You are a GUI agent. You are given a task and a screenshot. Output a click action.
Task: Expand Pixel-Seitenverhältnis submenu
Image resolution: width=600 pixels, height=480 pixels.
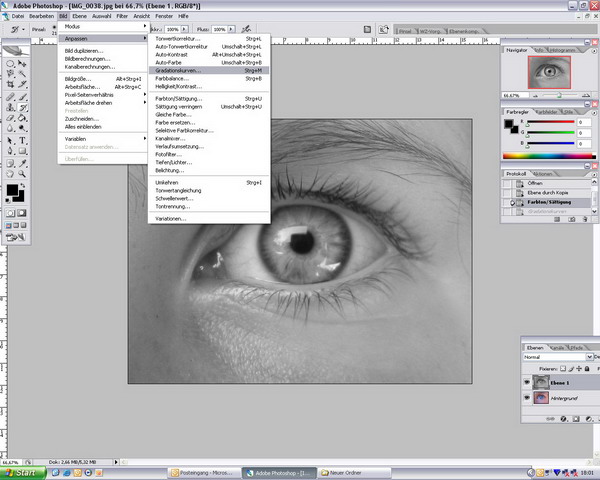click(x=103, y=95)
